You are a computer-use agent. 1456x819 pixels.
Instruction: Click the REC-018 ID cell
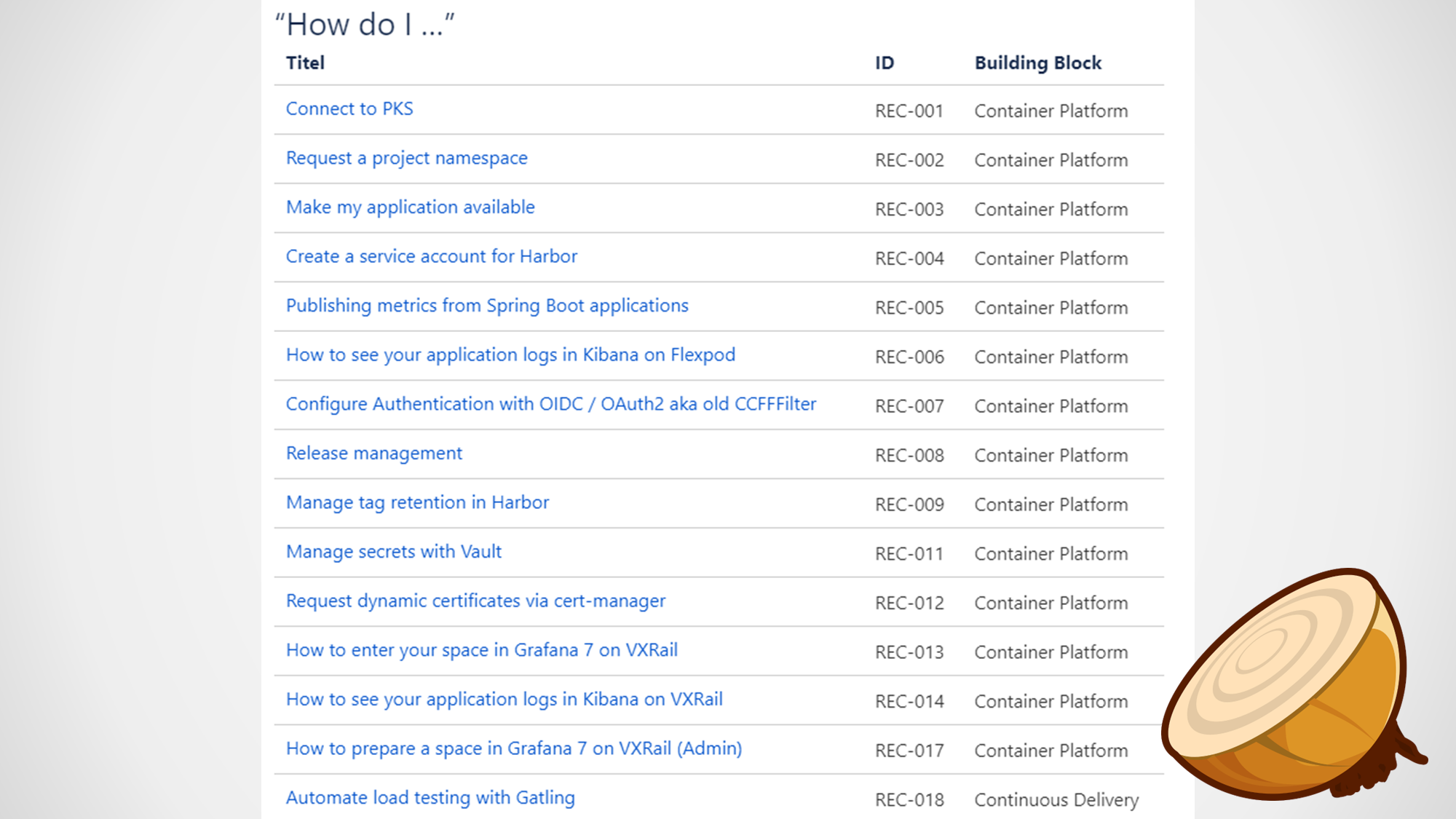(909, 800)
